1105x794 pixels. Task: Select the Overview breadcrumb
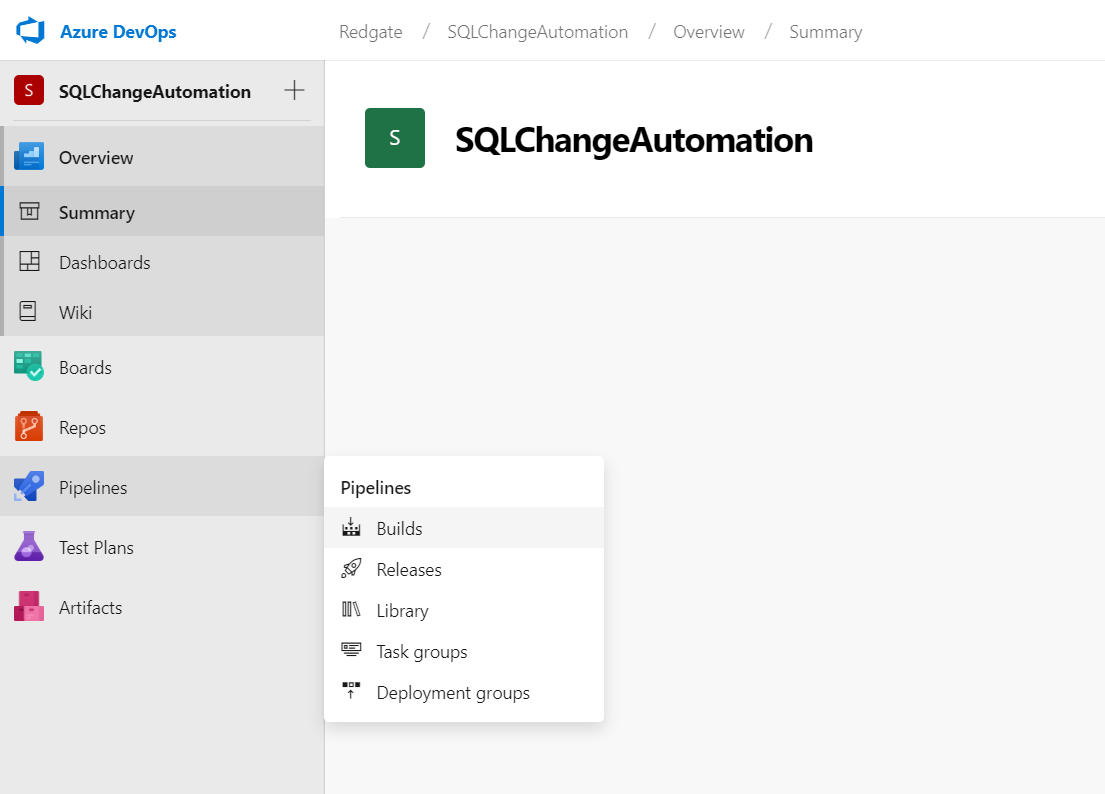[x=708, y=32]
